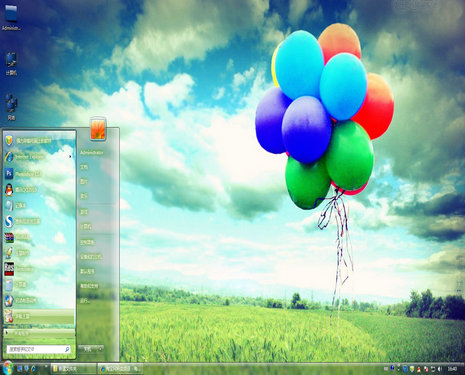Viewport: 465px width, 375px height.
Task: Open the volume speaker tray icon
Action: [x=440, y=369]
